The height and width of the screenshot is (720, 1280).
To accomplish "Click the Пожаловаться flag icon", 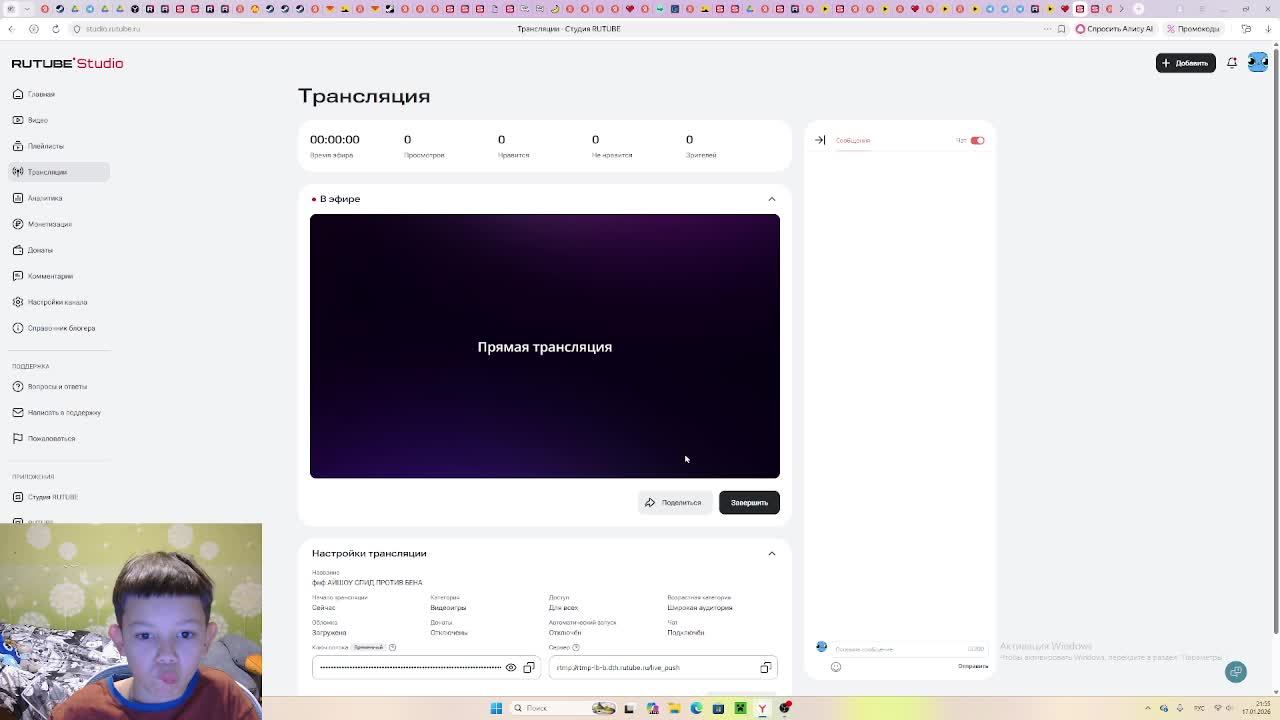I will pos(18,438).
